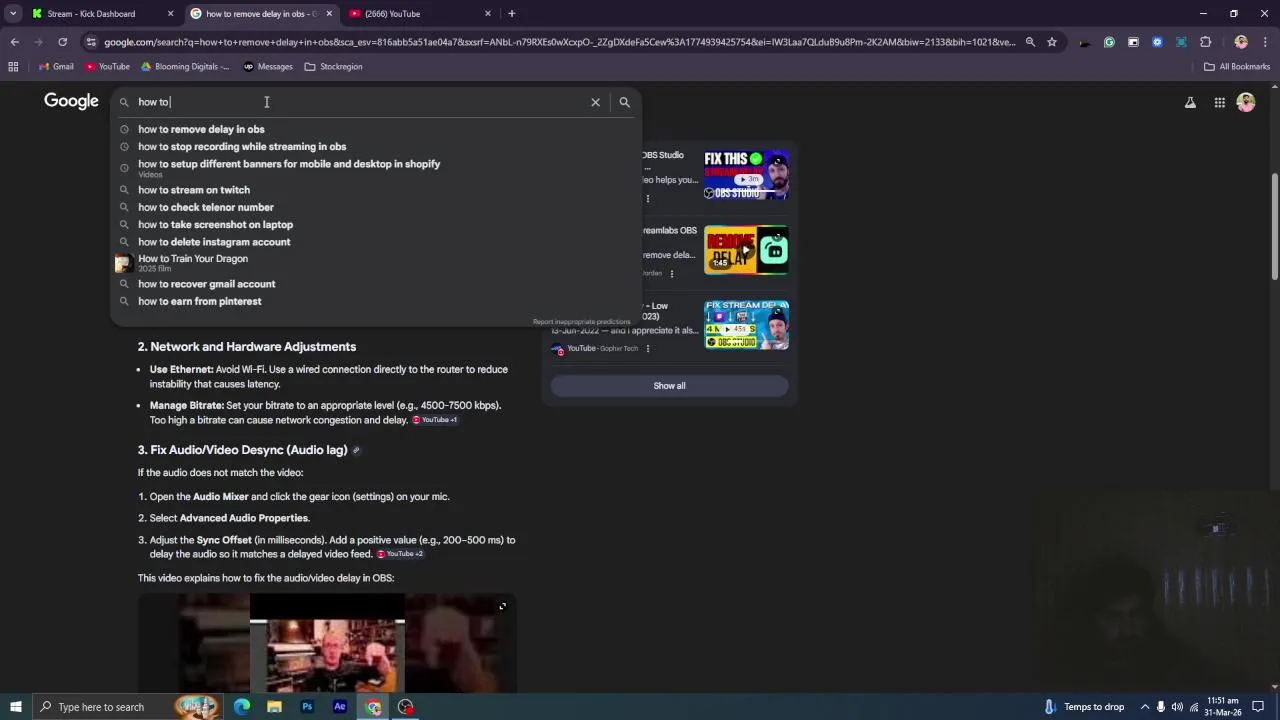1280x720 pixels.
Task: Click inside the Google search field
Action: coord(360,102)
